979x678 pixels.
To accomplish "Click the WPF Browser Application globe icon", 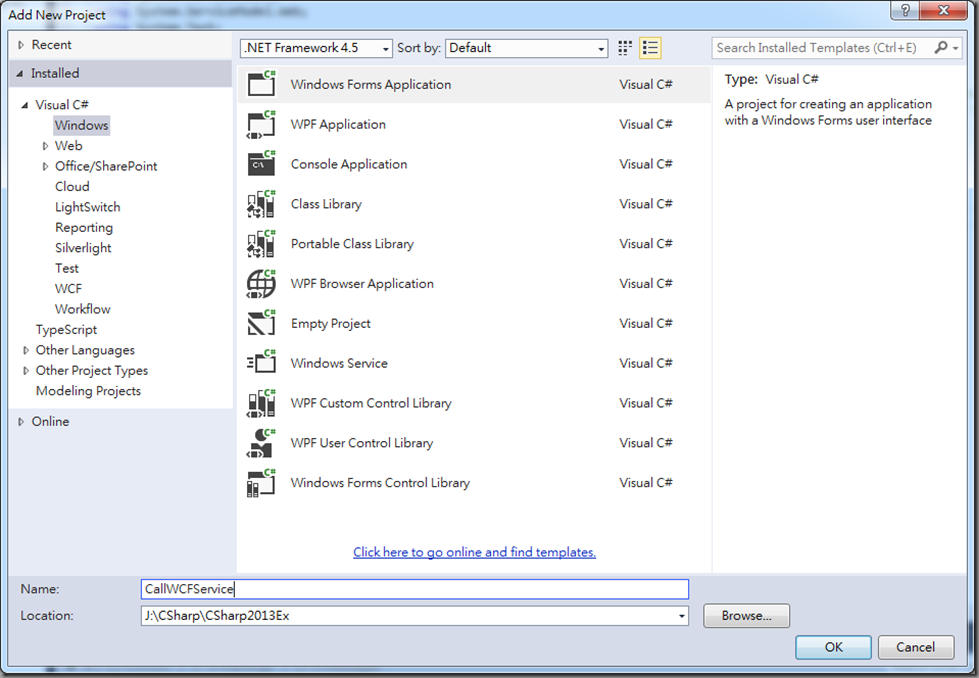I will click(261, 283).
